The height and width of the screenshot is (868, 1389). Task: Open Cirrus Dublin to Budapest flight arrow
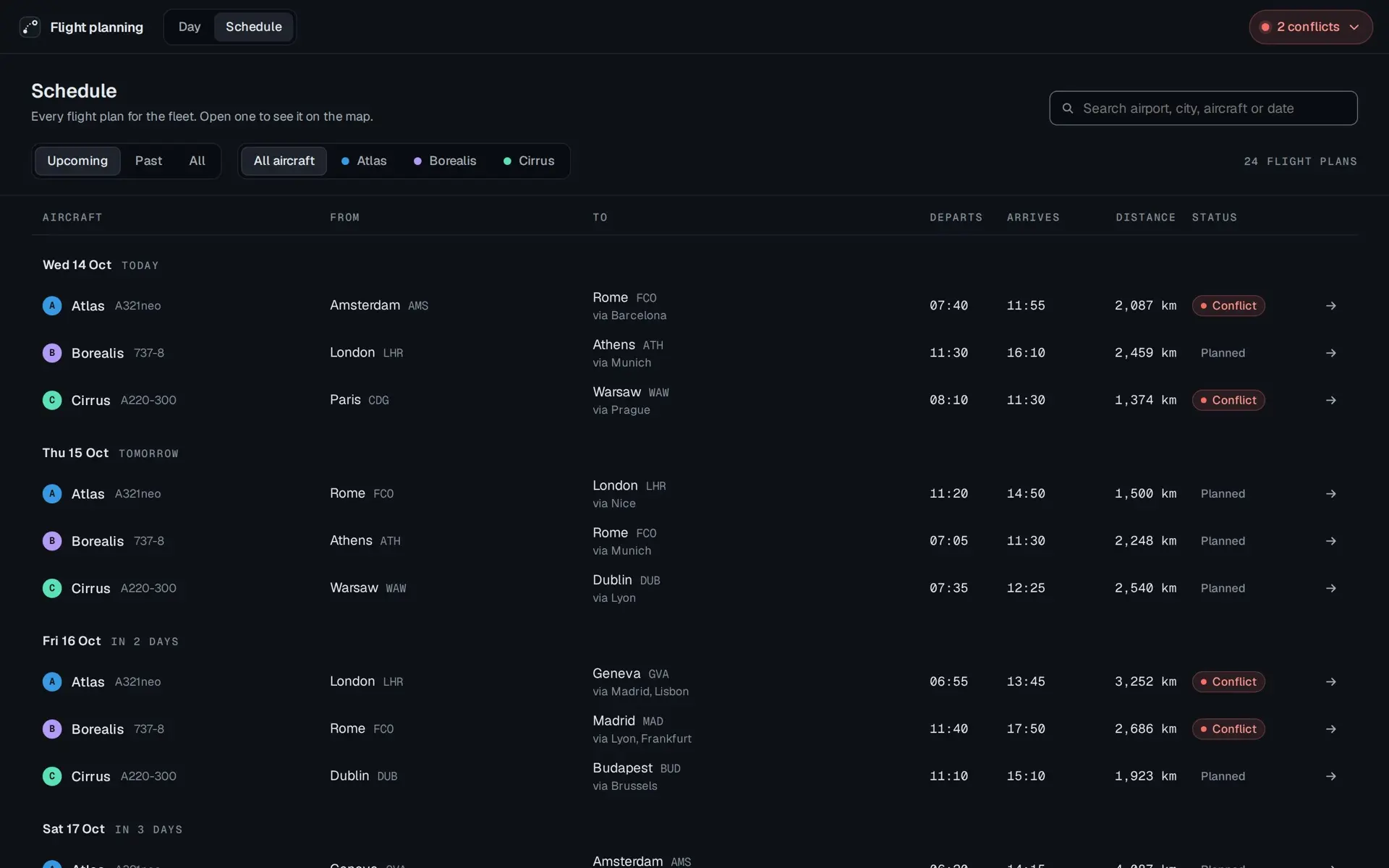(1330, 776)
